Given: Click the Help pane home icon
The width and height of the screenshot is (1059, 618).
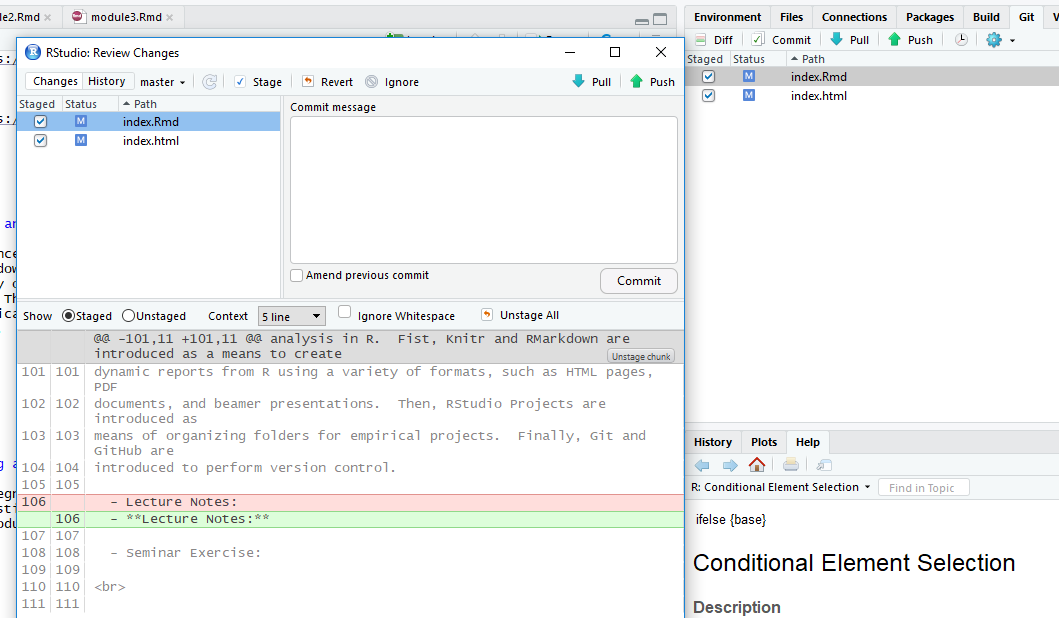Looking at the screenshot, I should click(757, 465).
